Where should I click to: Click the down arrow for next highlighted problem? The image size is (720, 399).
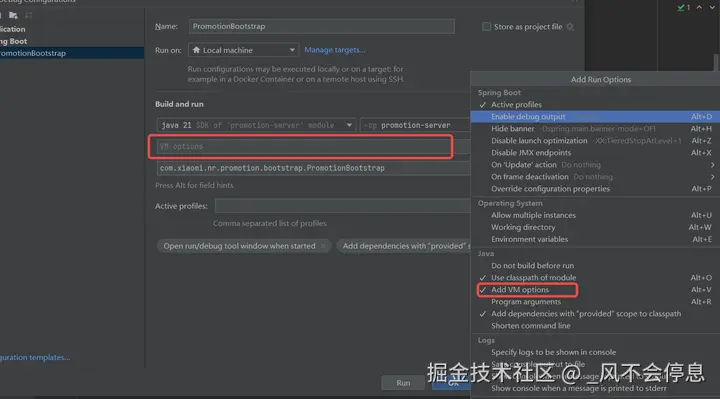pos(712,7)
